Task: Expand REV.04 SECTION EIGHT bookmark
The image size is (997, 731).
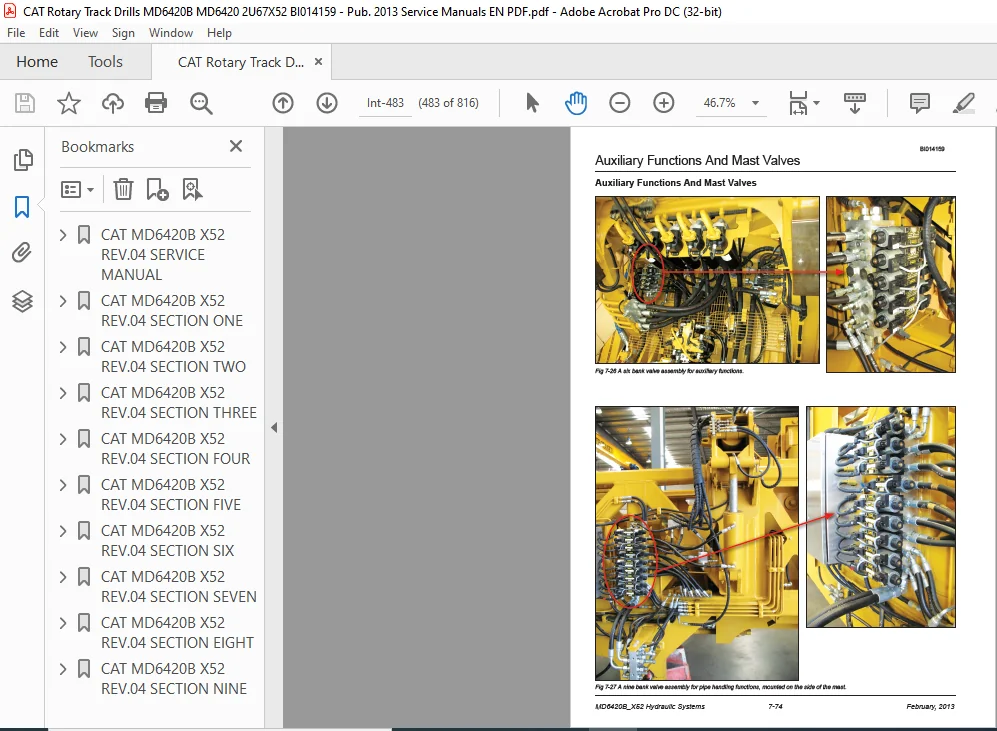Action: pyautogui.click(x=63, y=623)
